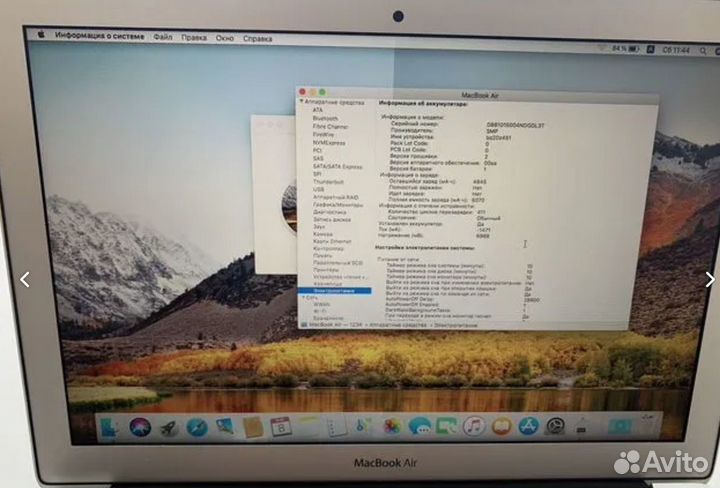Select Принтеры in the sidebar
The width and height of the screenshot is (720, 488).
[x=326, y=270]
